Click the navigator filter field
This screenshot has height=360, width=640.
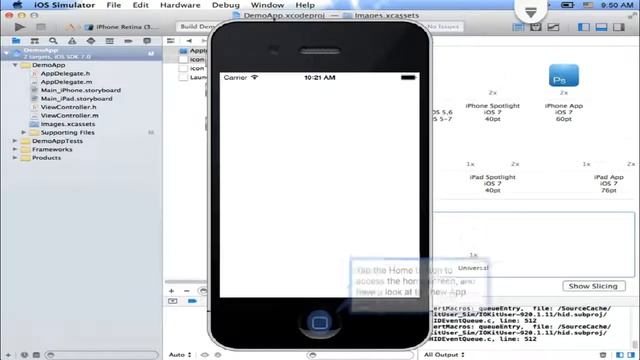pyautogui.click(x=101, y=355)
